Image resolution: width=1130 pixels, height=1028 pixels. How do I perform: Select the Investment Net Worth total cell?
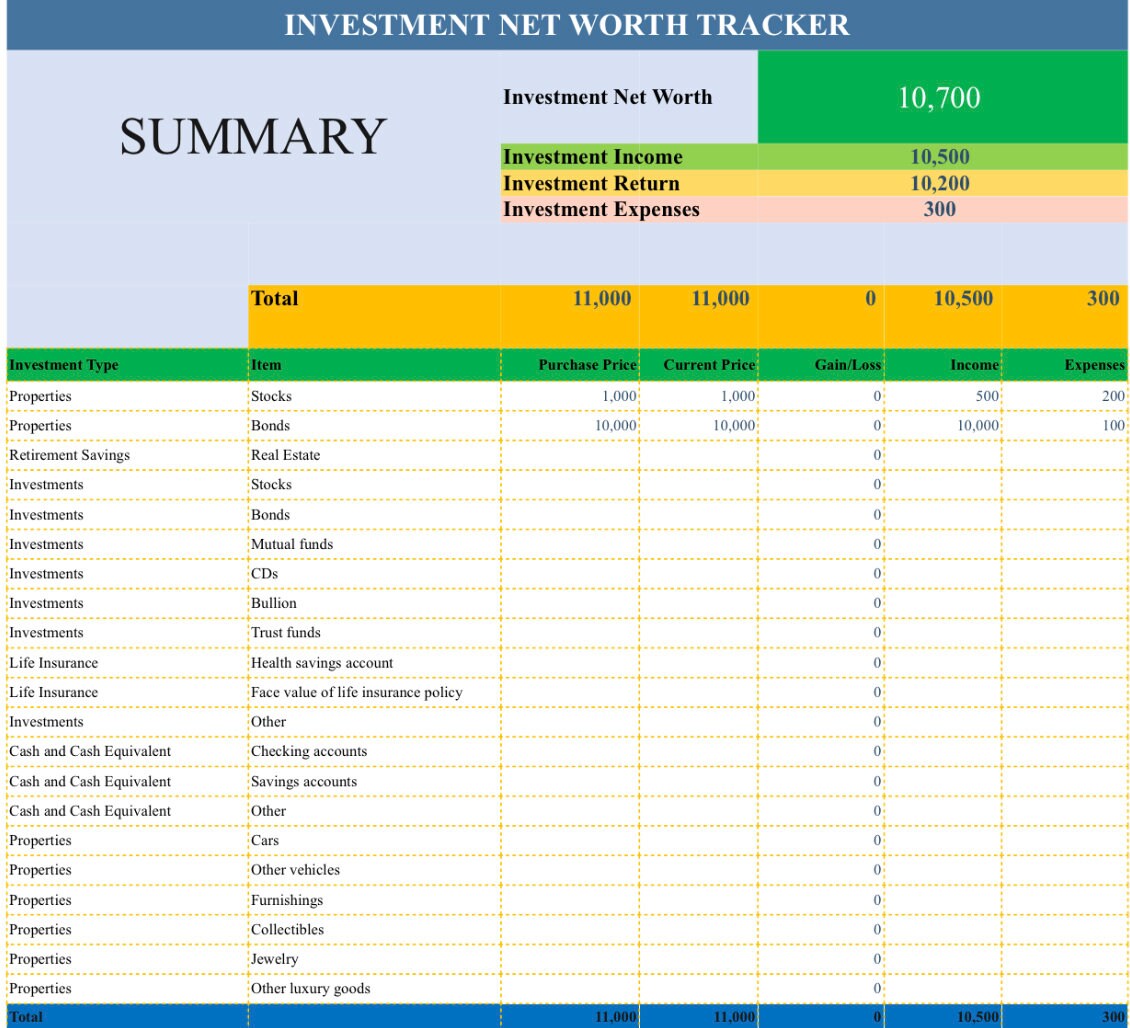pyautogui.click(x=940, y=96)
